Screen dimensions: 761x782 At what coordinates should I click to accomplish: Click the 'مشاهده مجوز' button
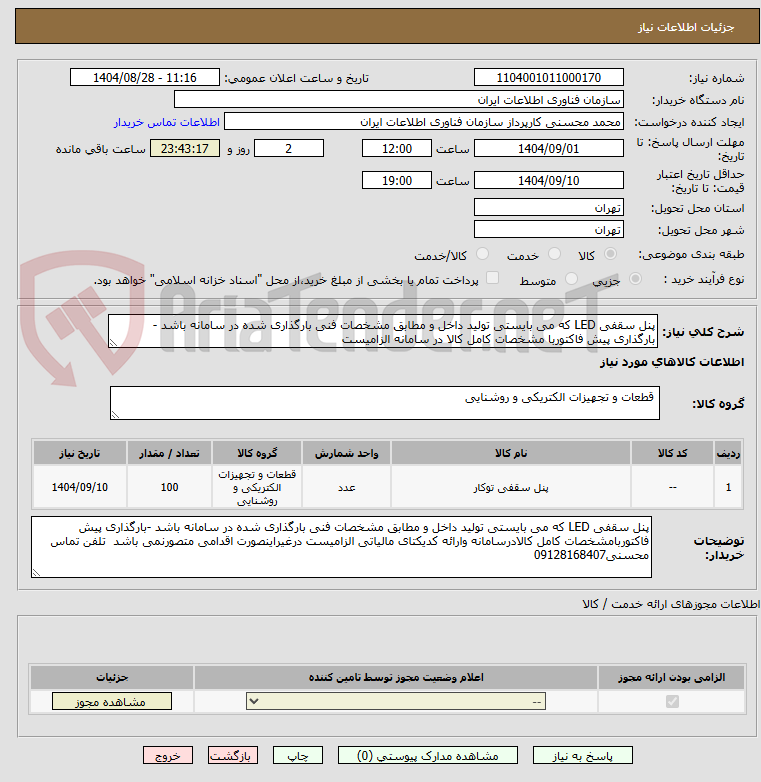(112, 701)
